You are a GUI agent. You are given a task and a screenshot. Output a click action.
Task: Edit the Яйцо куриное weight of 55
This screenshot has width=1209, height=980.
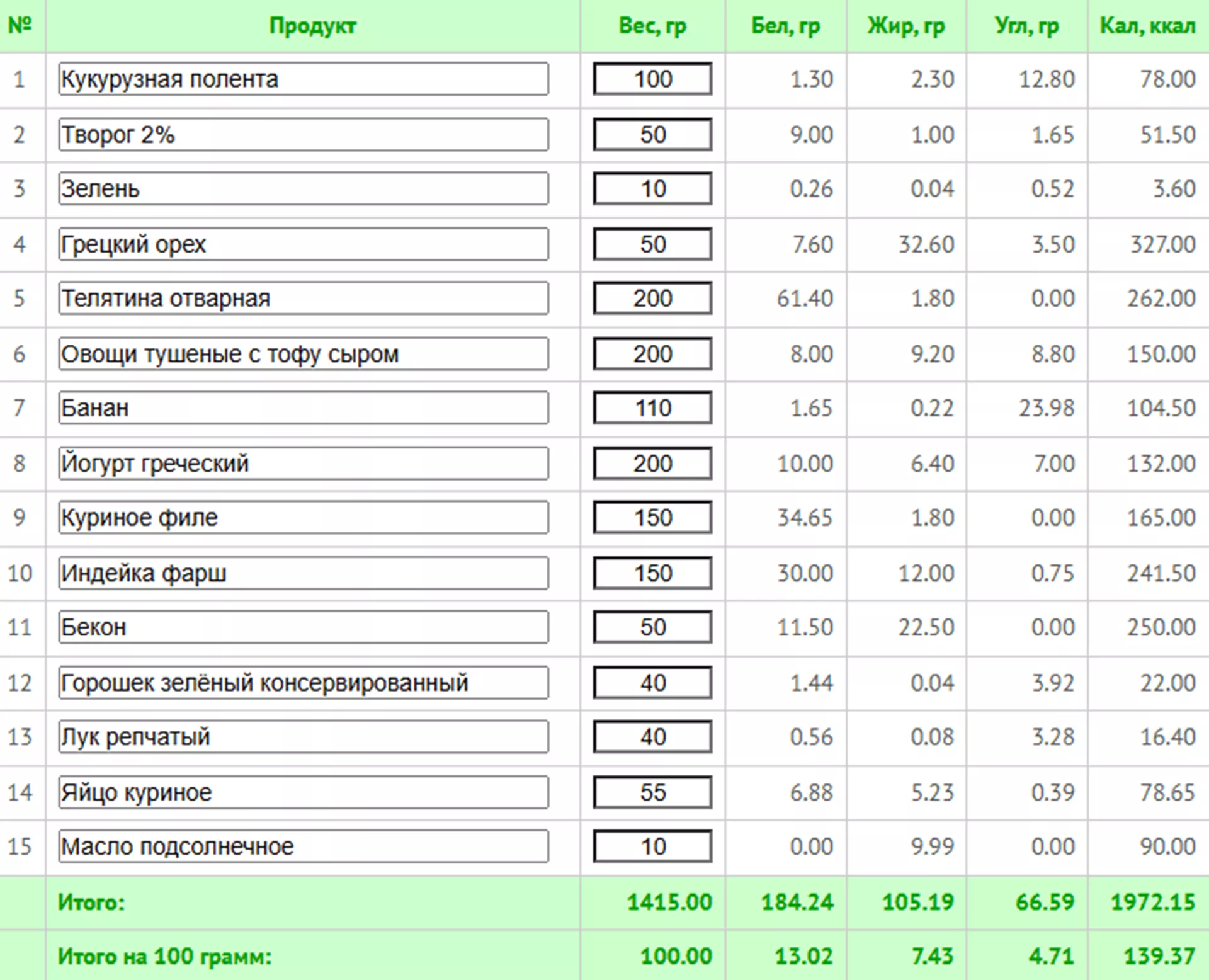pos(652,792)
